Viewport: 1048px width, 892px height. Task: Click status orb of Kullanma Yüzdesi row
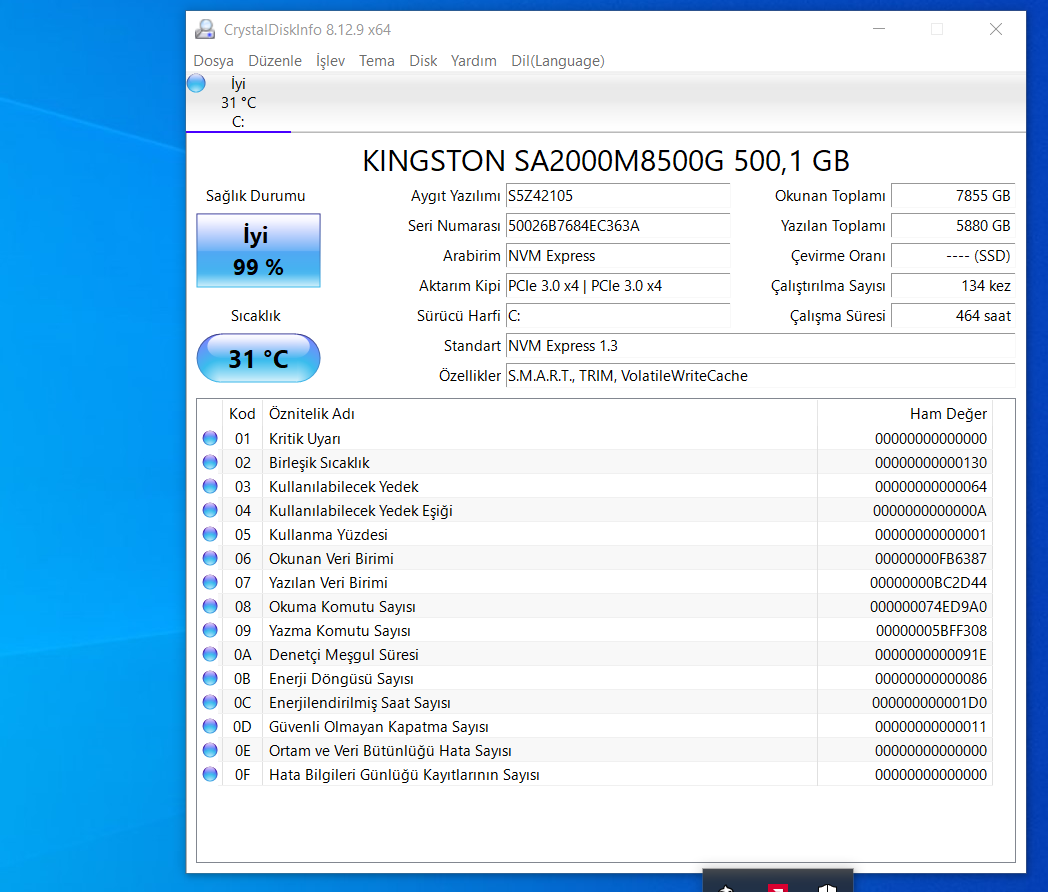pos(210,535)
